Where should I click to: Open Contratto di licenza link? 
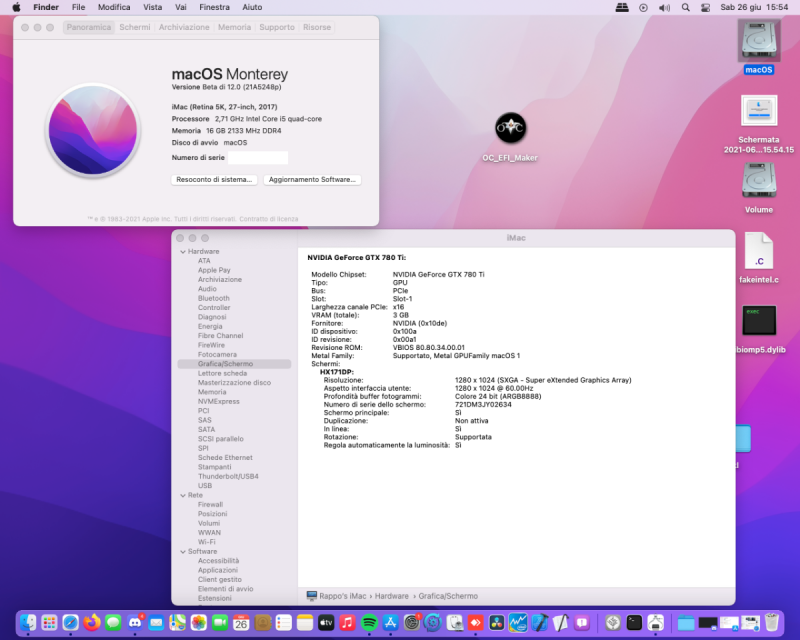[x=269, y=219]
